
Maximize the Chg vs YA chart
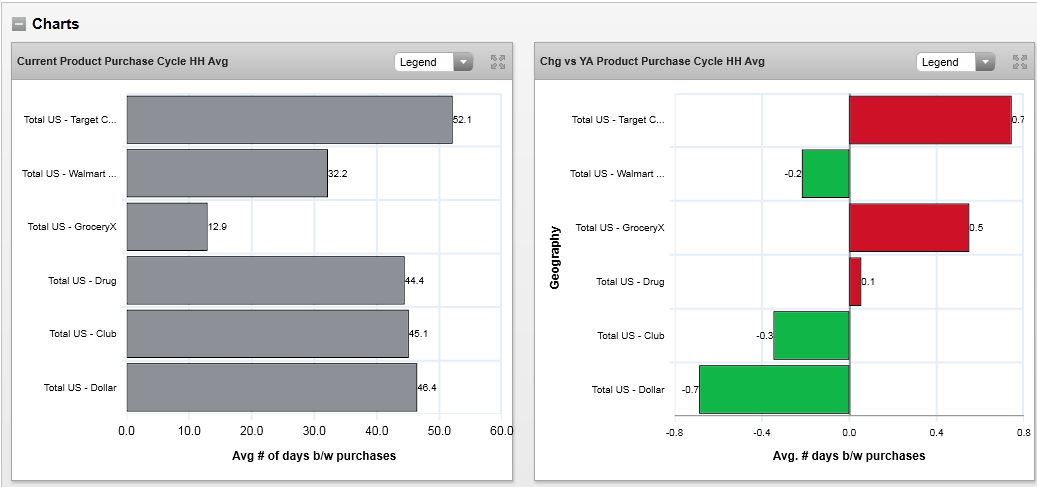point(1019,62)
